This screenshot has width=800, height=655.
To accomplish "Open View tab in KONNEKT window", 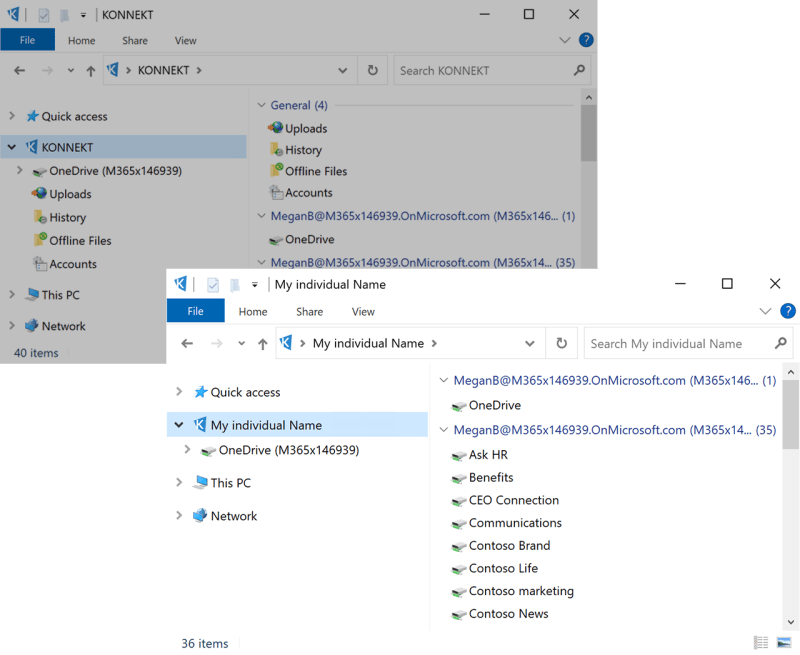I will (x=185, y=40).
